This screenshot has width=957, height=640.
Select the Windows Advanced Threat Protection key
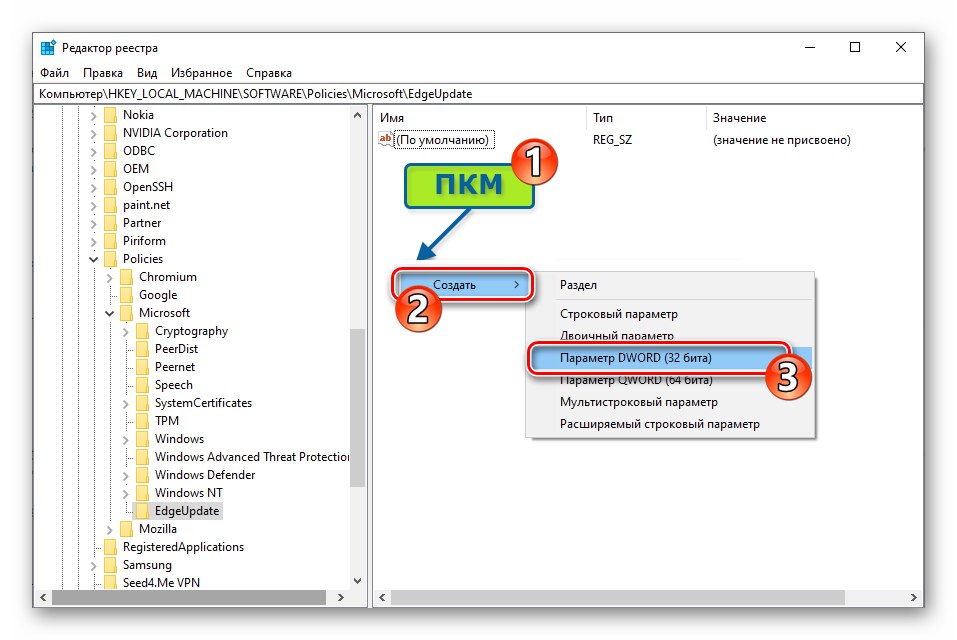click(x=252, y=457)
